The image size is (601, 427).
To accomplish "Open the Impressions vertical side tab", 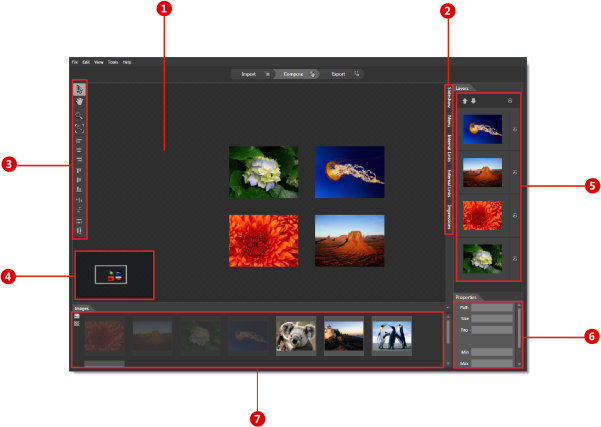I will pos(449,217).
